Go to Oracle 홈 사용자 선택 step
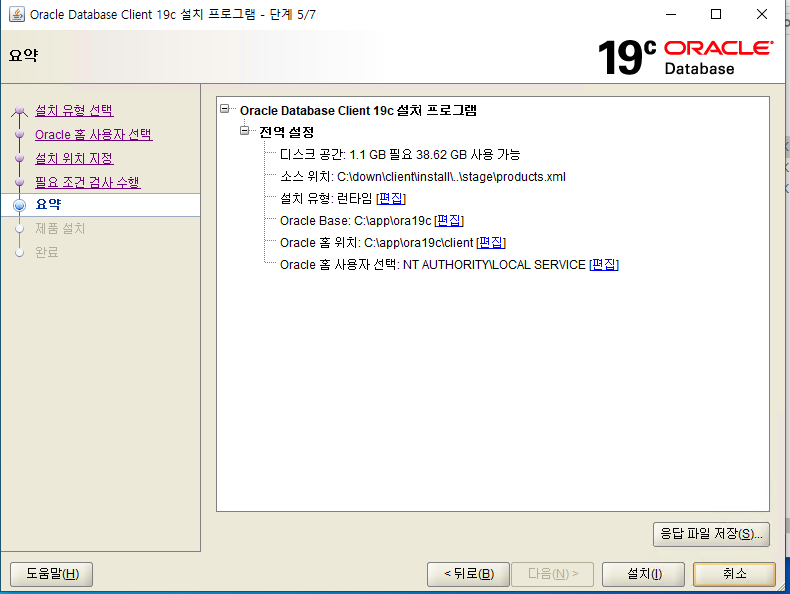The width and height of the screenshot is (790, 594). pyautogui.click(x=94, y=135)
